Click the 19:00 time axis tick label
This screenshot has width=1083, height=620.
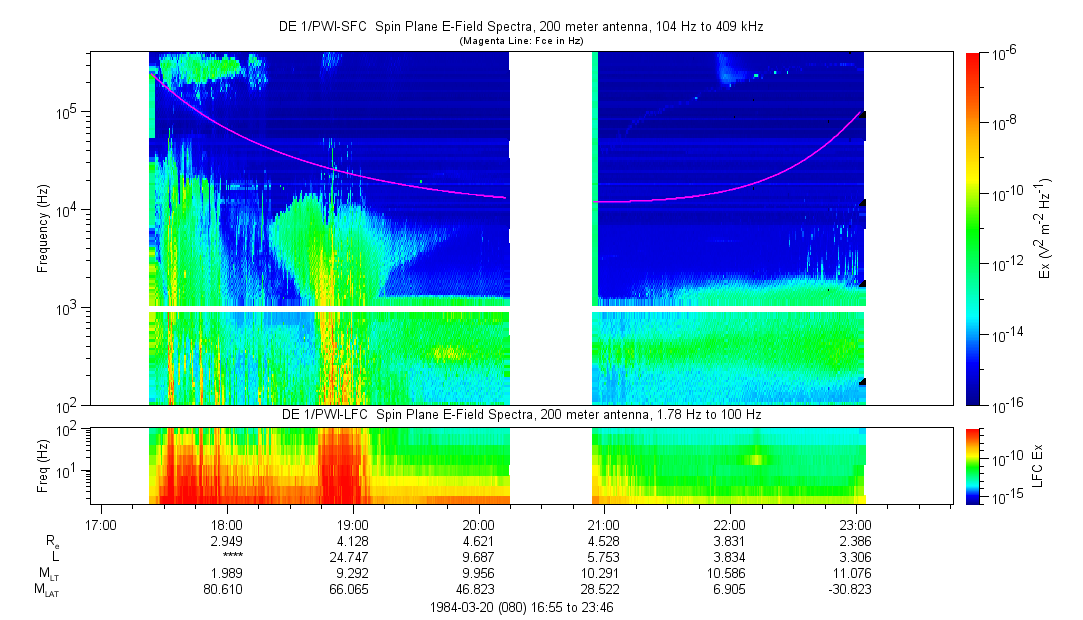pos(352,524)
